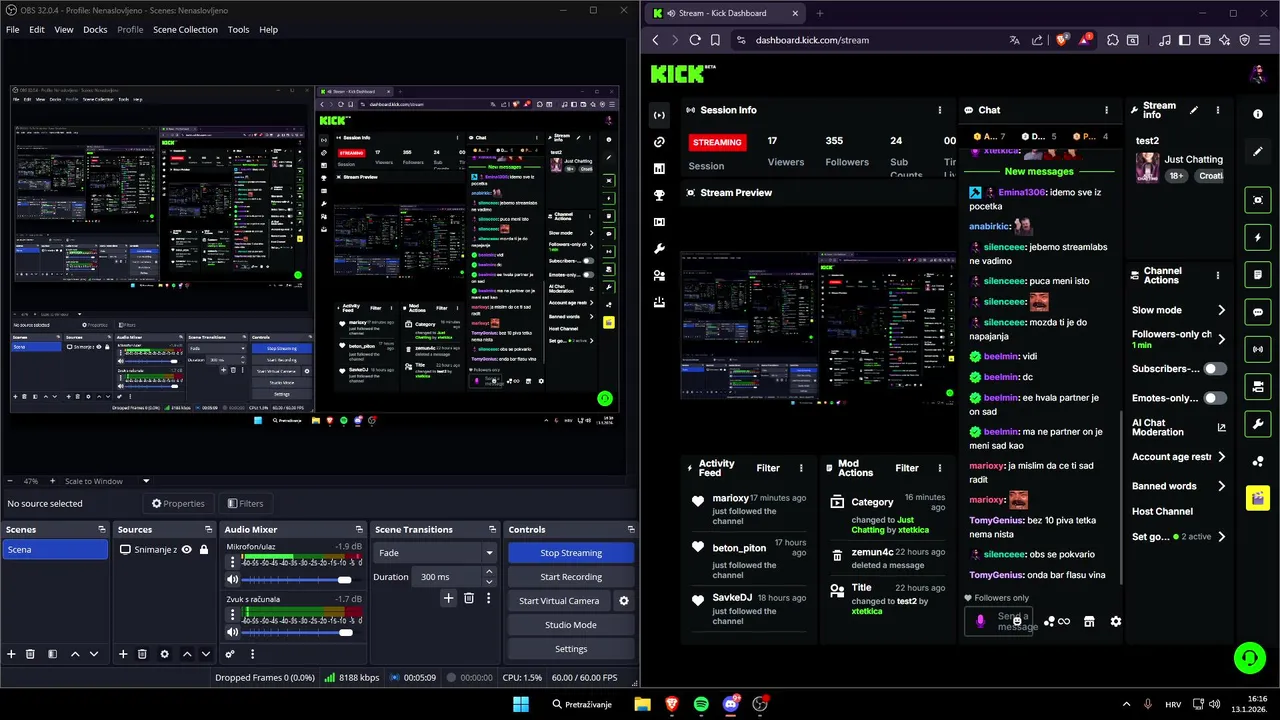Open Kick sidebar community users icon
1280x720 pixels.
(659, 275)
